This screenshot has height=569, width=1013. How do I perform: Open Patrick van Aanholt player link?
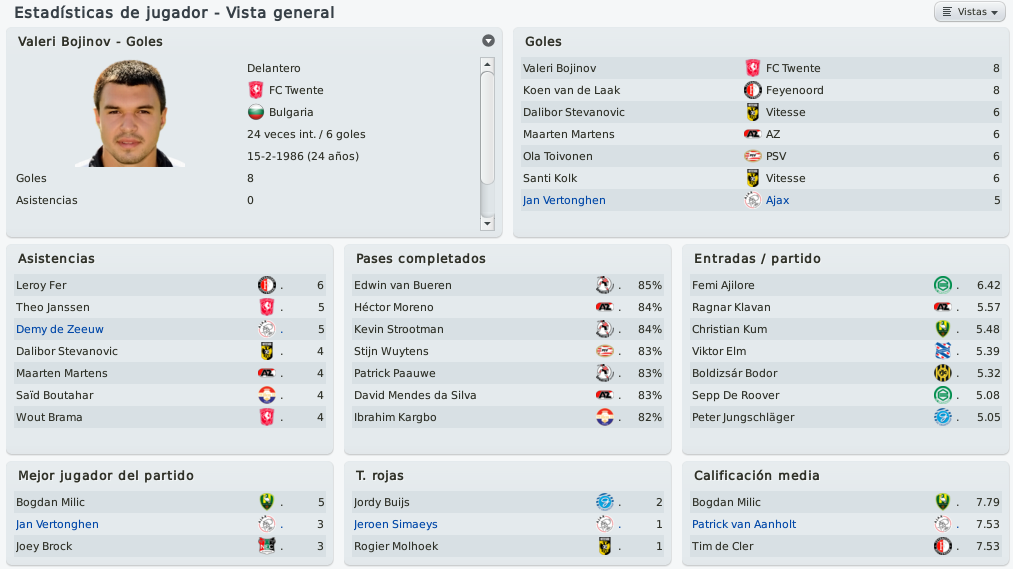tap(744, 524)
